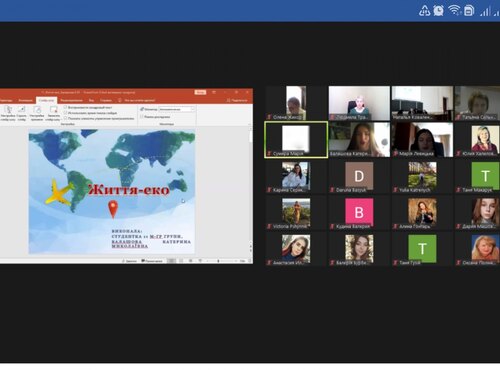
Task: Toggle the Use Timings checkbox
Action: (x=65, y=113)
